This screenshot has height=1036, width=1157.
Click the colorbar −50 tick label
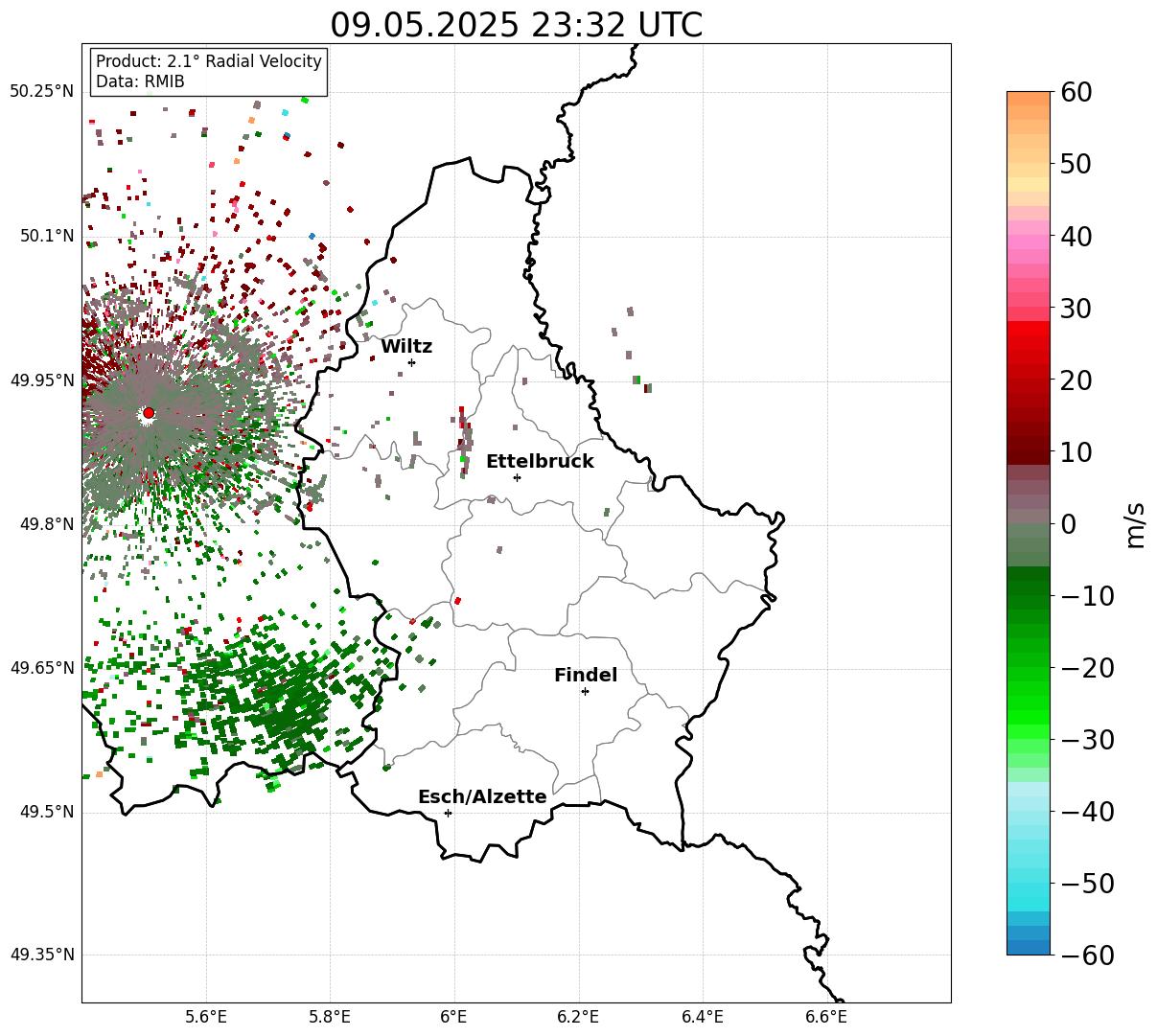pyautogui.click(x=1087, y=884)
